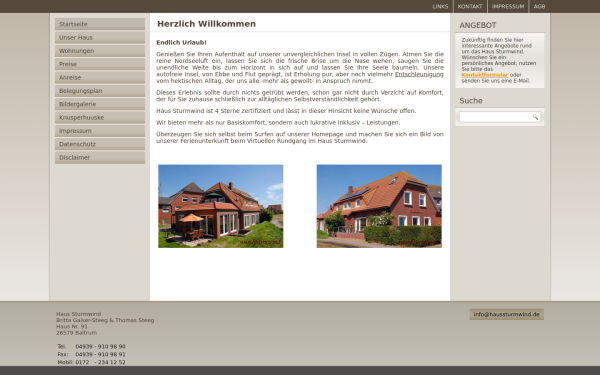This screenshot has width=600, height=375.
Task: Click the info@haussturmwind.de email button
Action: point(506,315)
